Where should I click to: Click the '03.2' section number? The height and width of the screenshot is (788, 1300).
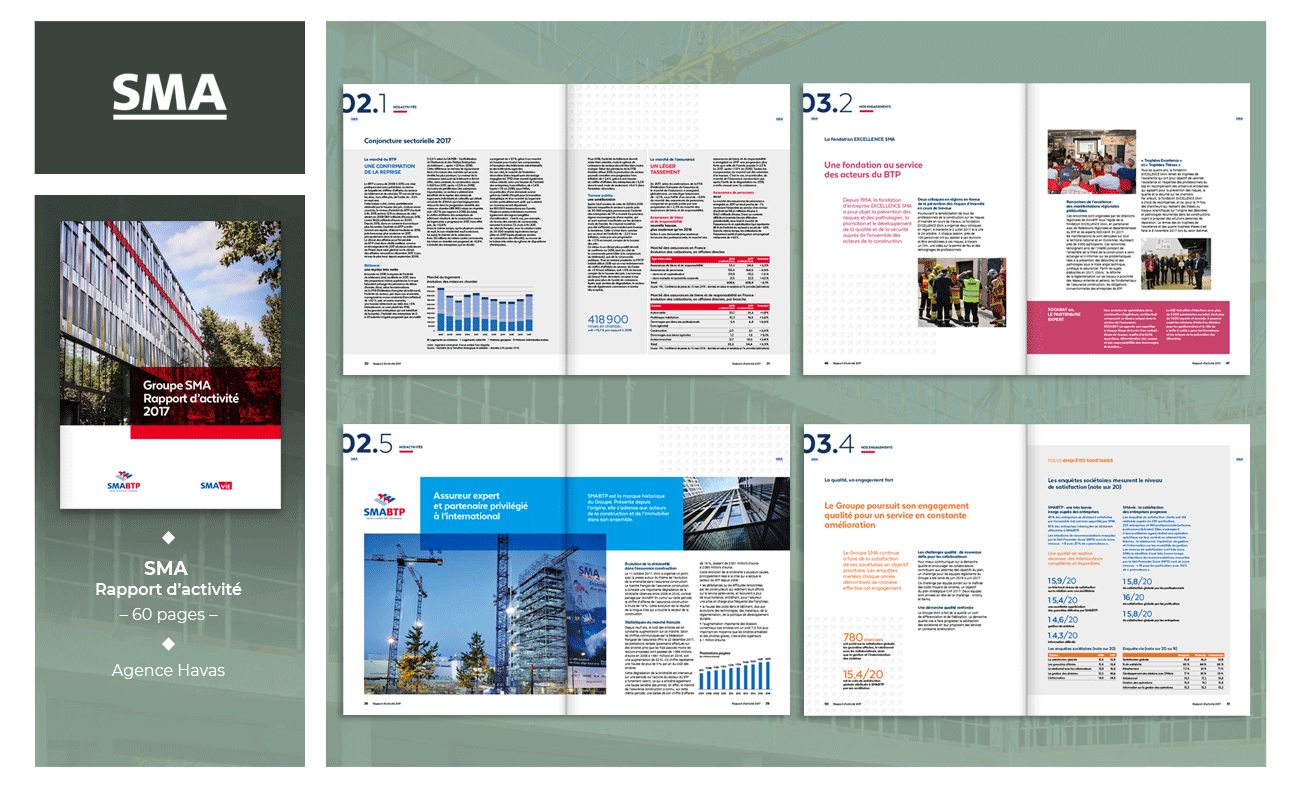[x=828, y=103]
